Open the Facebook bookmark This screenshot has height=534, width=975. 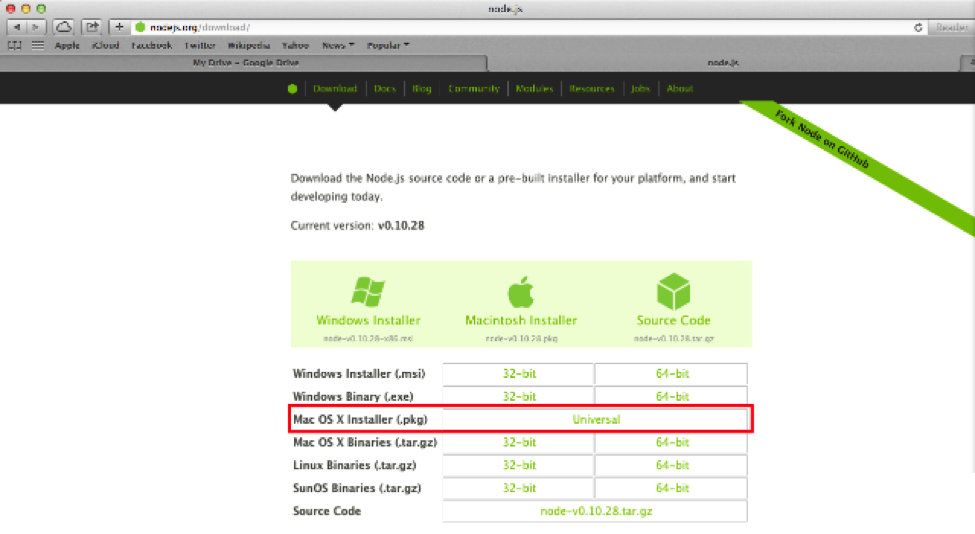click(x=152, y=45)
